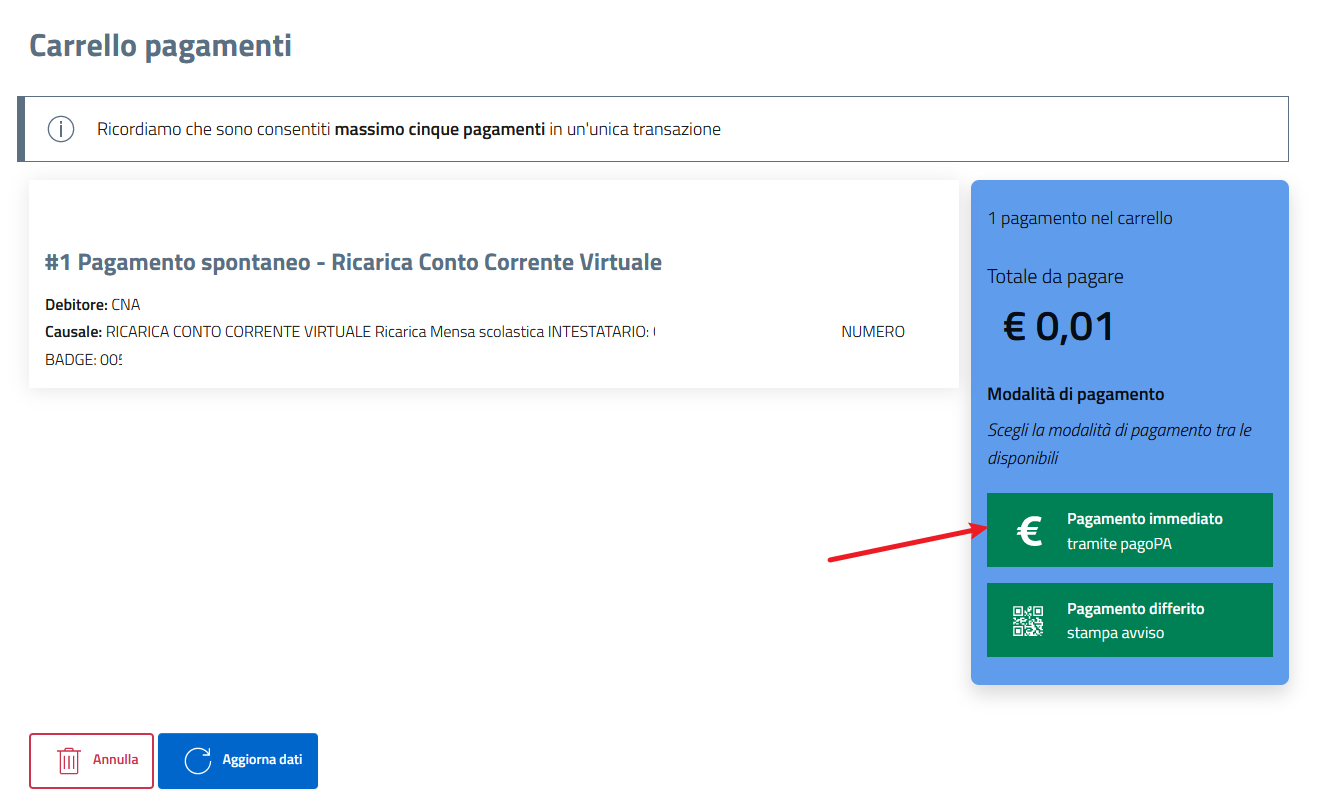Click the 'Modalità di pagamento' heading

click(x=1075, y=395)
